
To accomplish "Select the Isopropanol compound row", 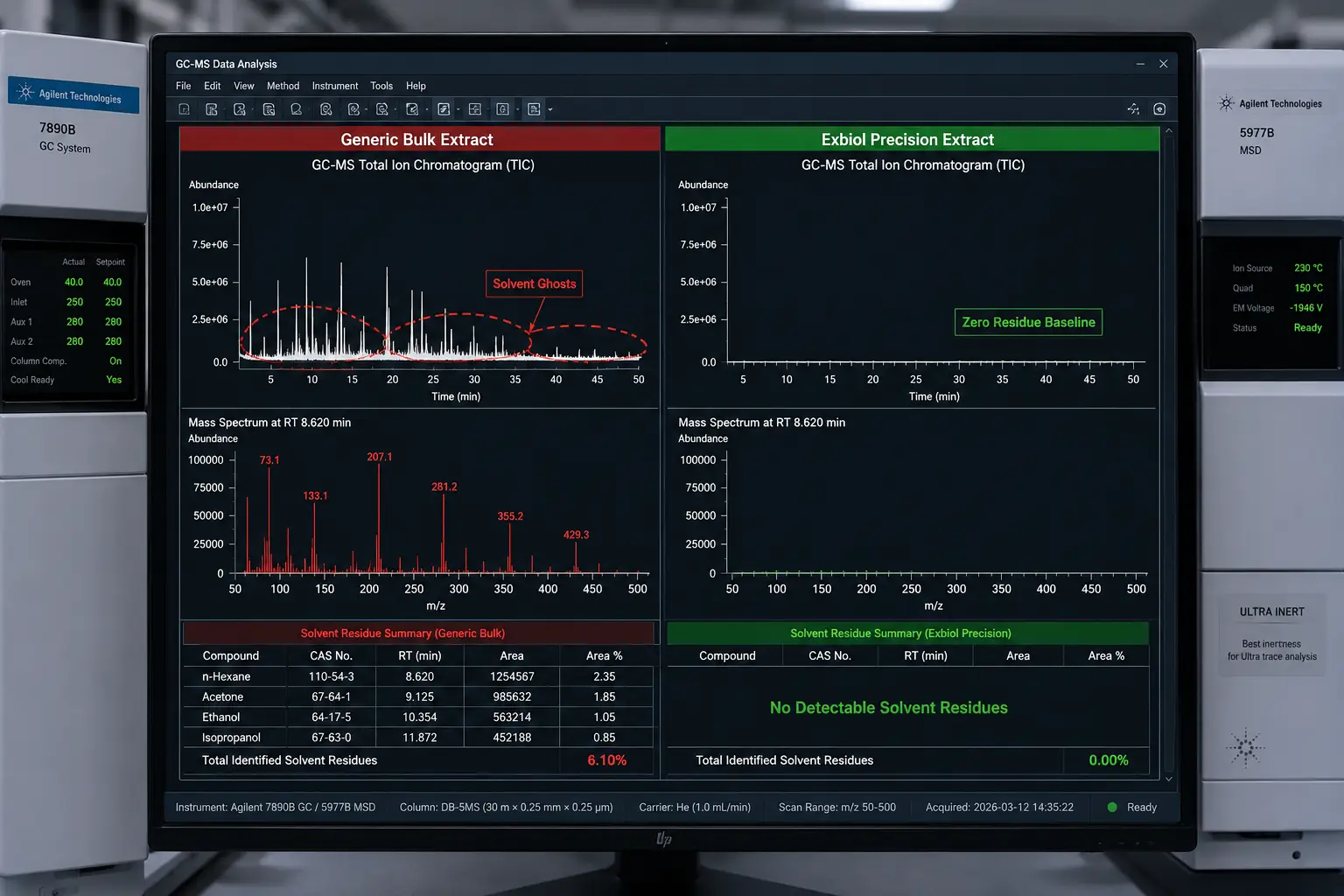I will point(418,738).
